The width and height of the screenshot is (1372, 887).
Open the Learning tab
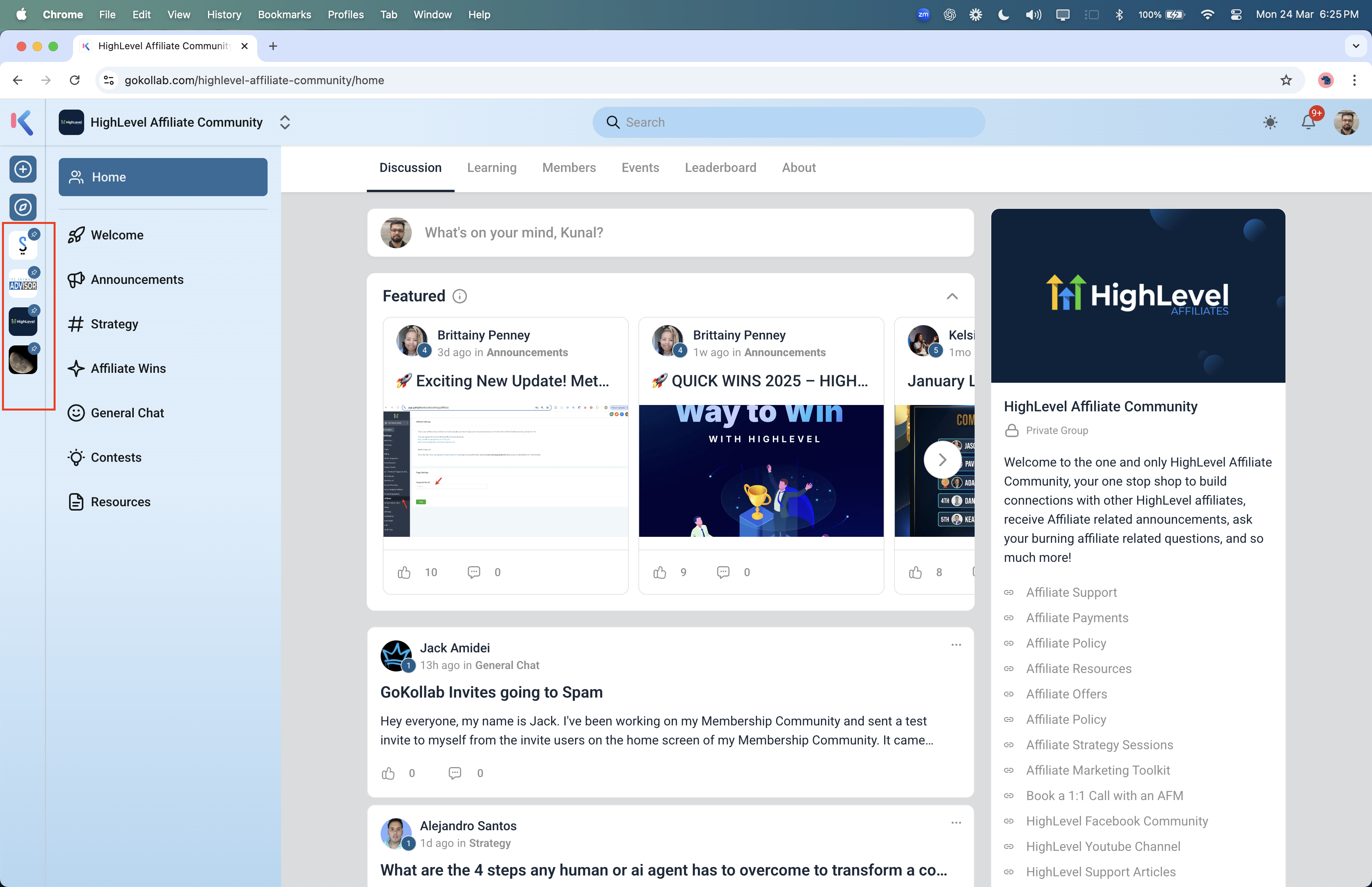pos(492,168)
